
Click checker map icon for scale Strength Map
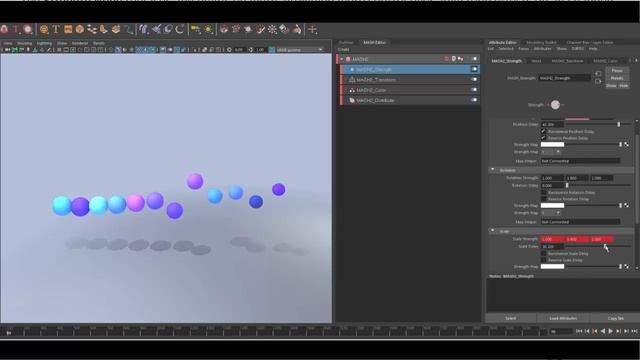tap(627, 267)
